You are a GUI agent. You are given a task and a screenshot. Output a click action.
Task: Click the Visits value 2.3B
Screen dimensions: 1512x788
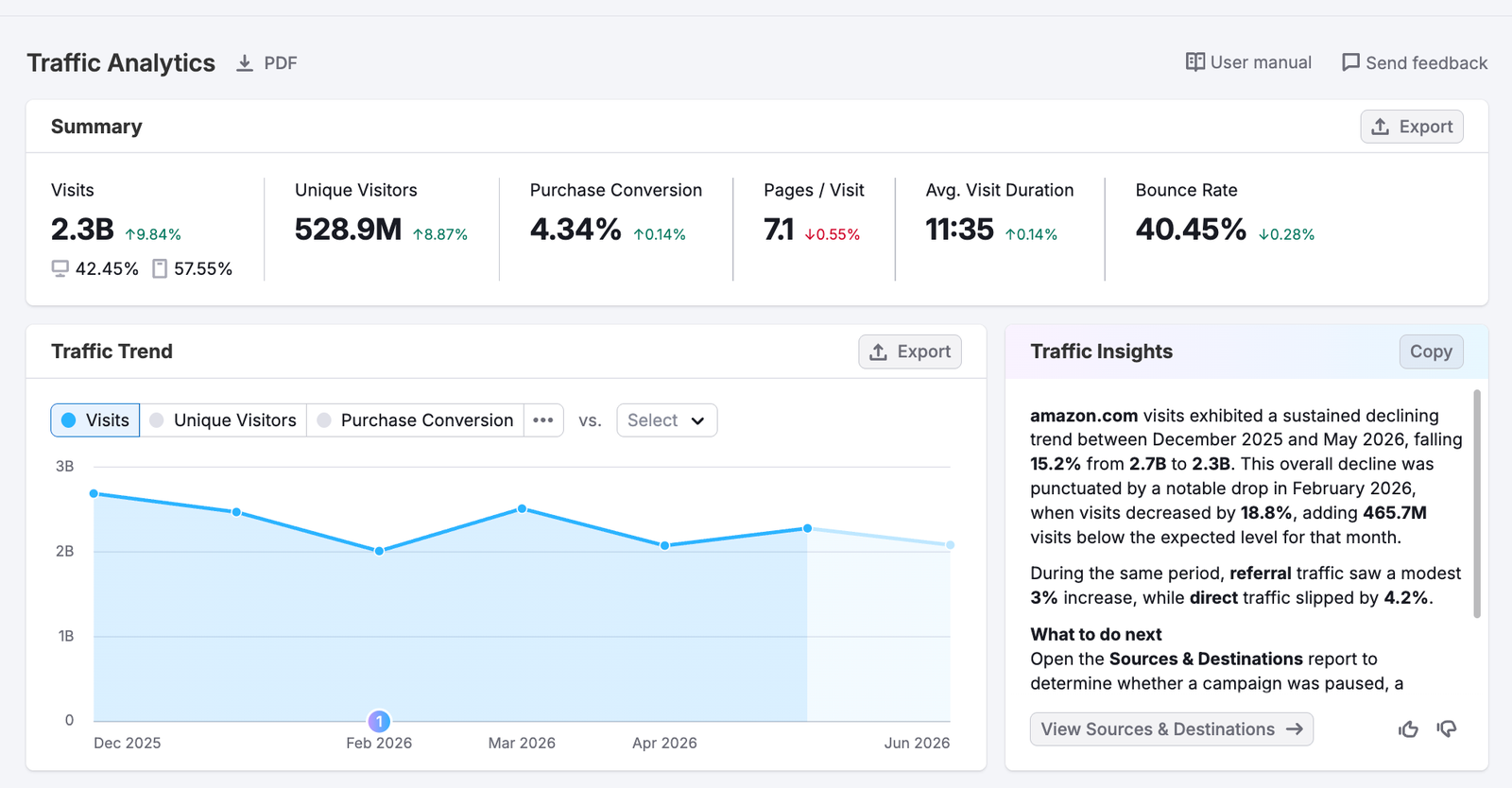[x=82, y=230]
